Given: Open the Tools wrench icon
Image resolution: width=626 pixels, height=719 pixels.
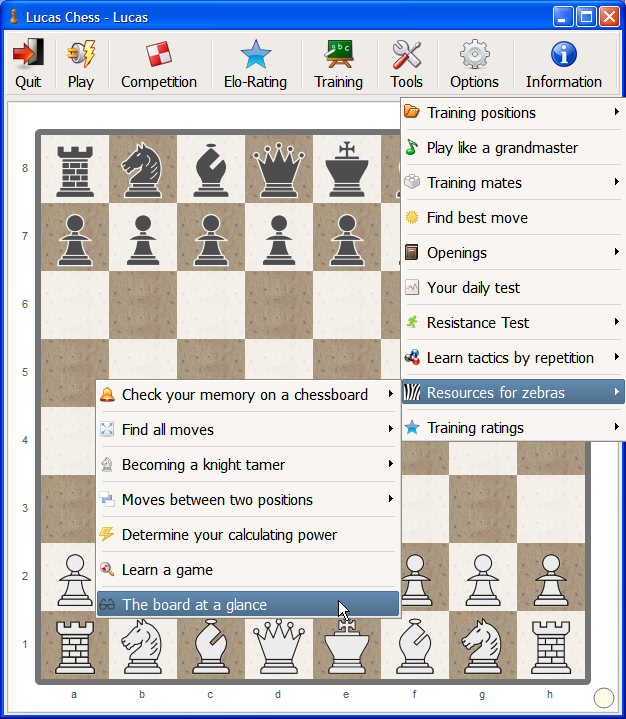Looking at the screenshot, I should [x=406, y=54].
